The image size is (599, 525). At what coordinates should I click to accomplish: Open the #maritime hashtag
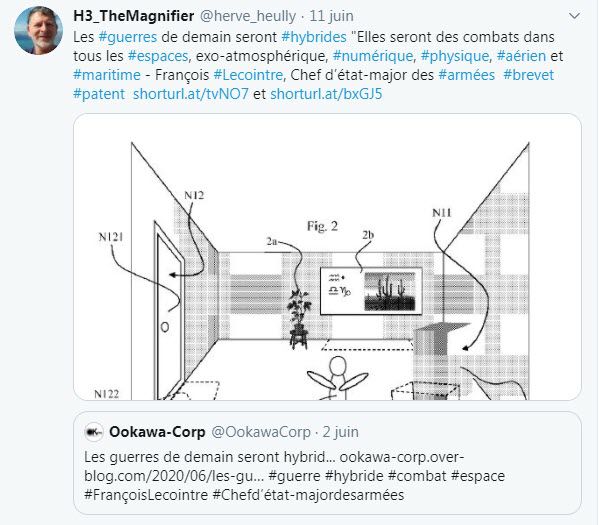[107, 75]
